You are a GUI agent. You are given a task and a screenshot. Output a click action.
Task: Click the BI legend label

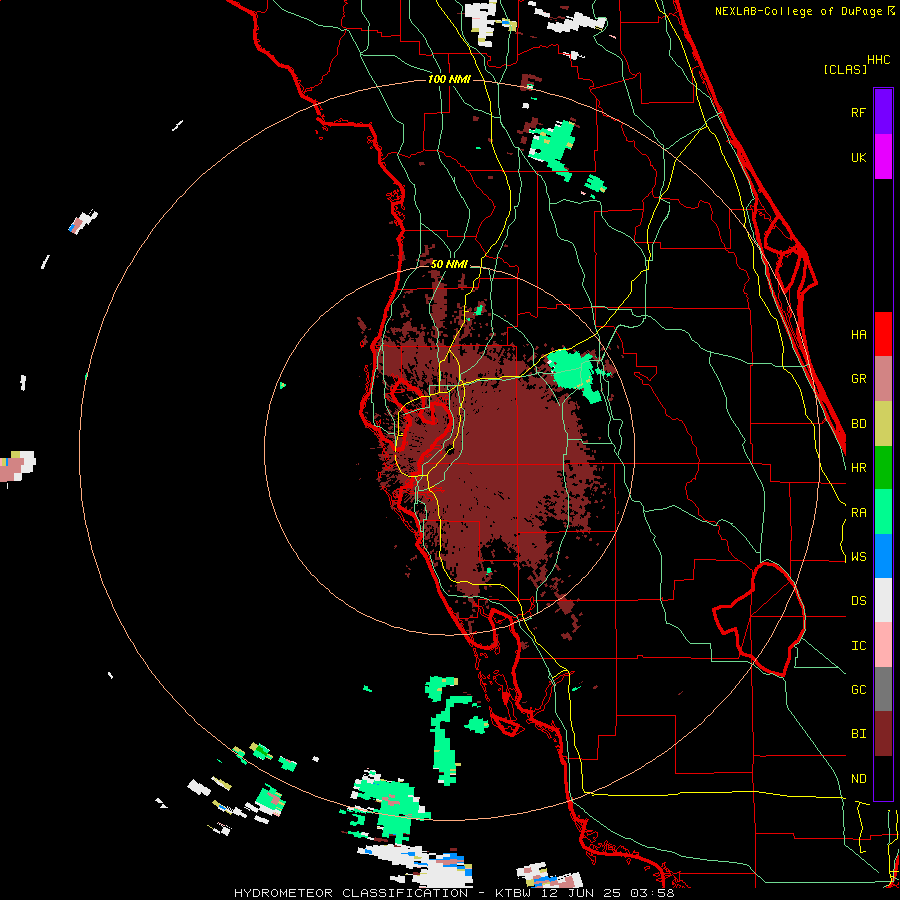point(858,734)
